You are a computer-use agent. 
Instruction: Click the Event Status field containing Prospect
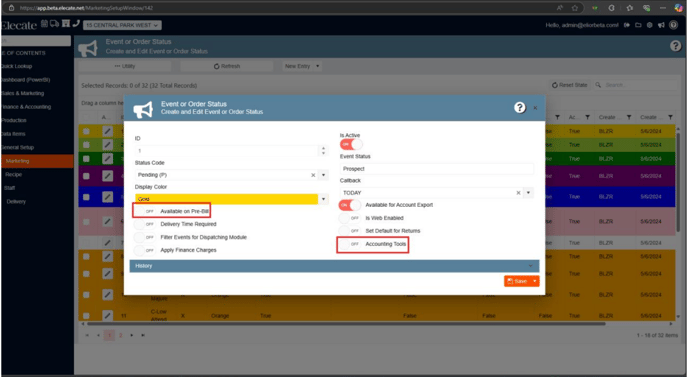click(437, 169)
